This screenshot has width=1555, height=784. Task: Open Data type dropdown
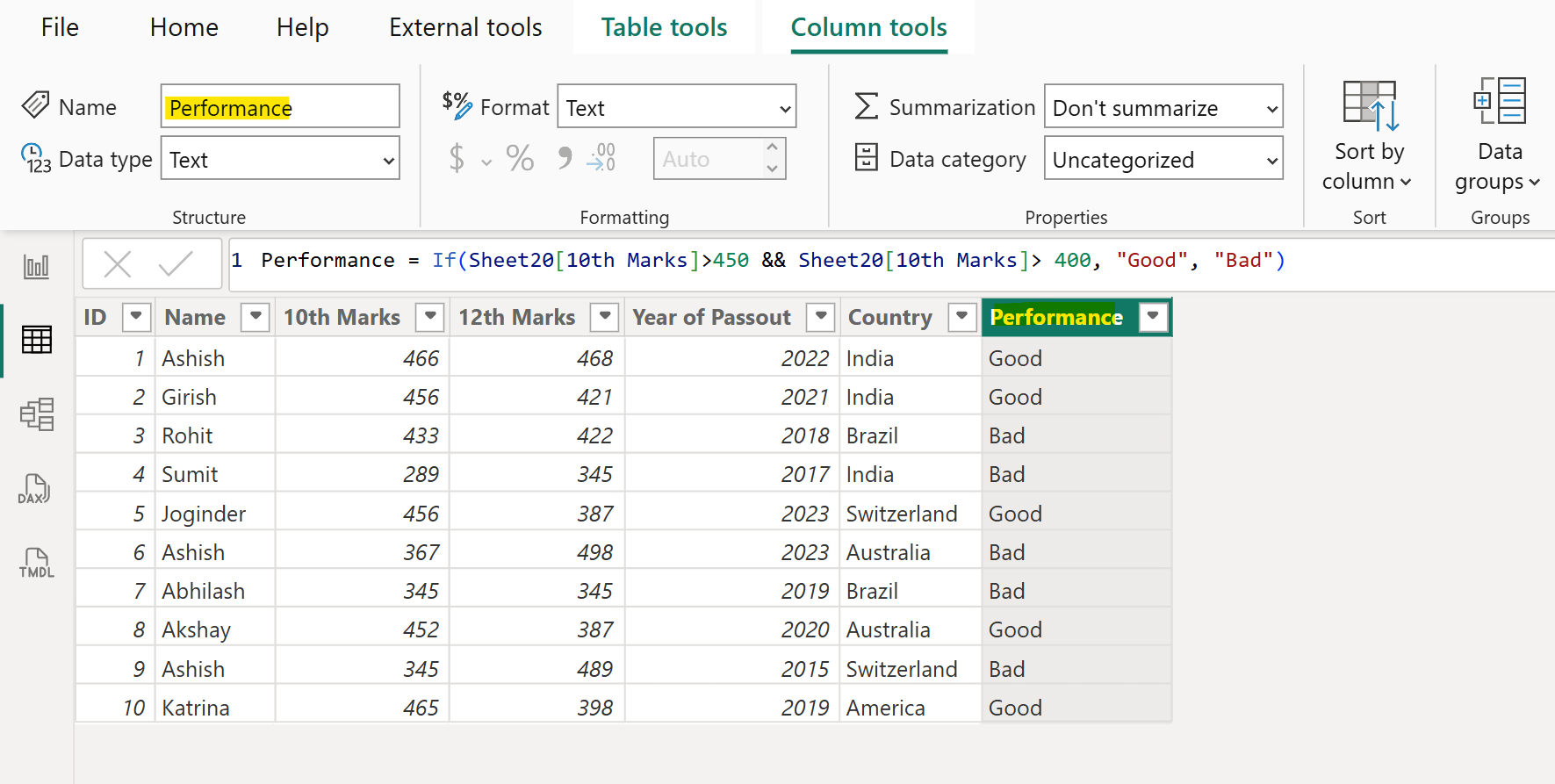point(280,159)
